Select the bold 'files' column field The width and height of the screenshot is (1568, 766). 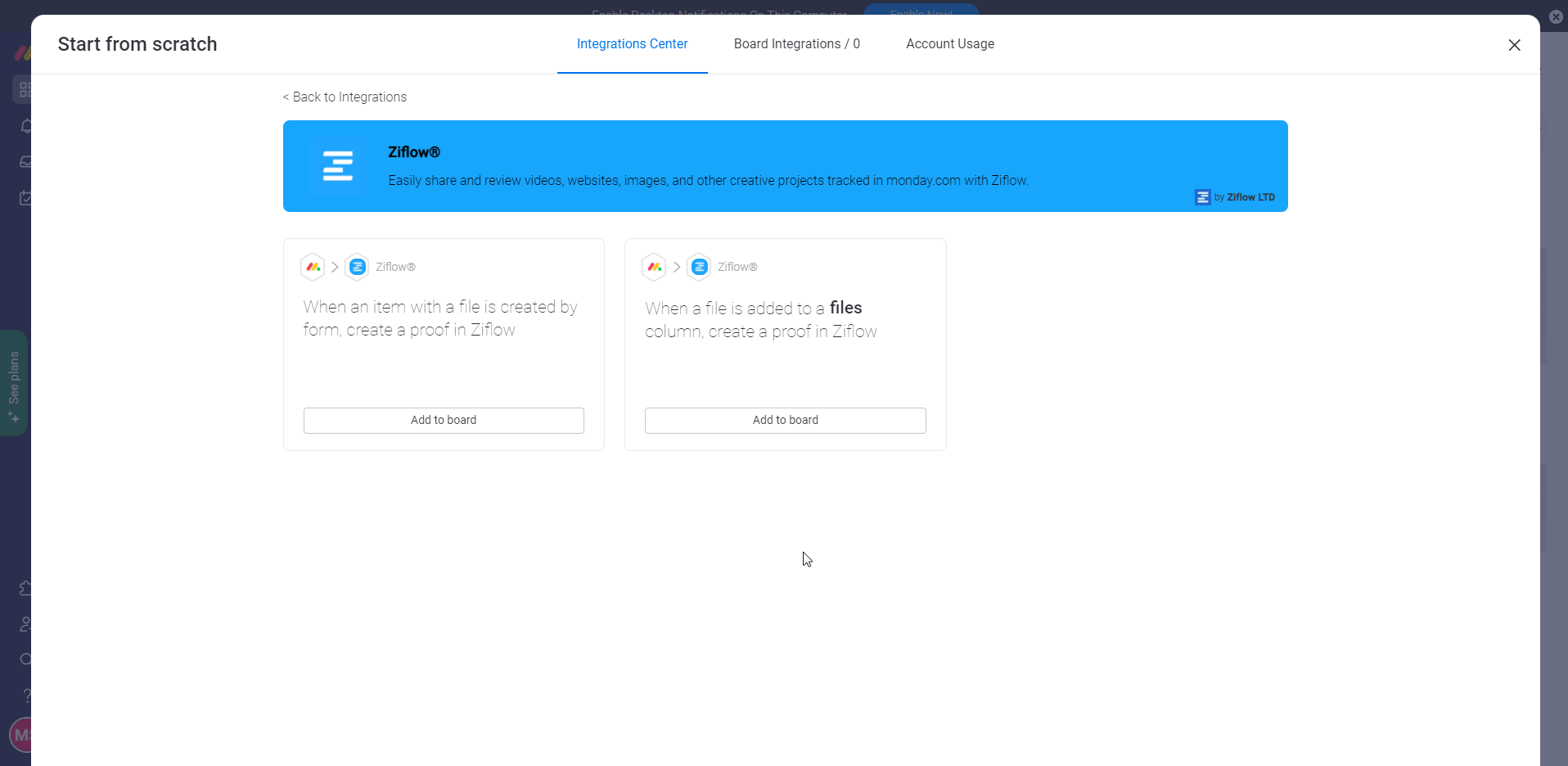click(x=845, y=308)
